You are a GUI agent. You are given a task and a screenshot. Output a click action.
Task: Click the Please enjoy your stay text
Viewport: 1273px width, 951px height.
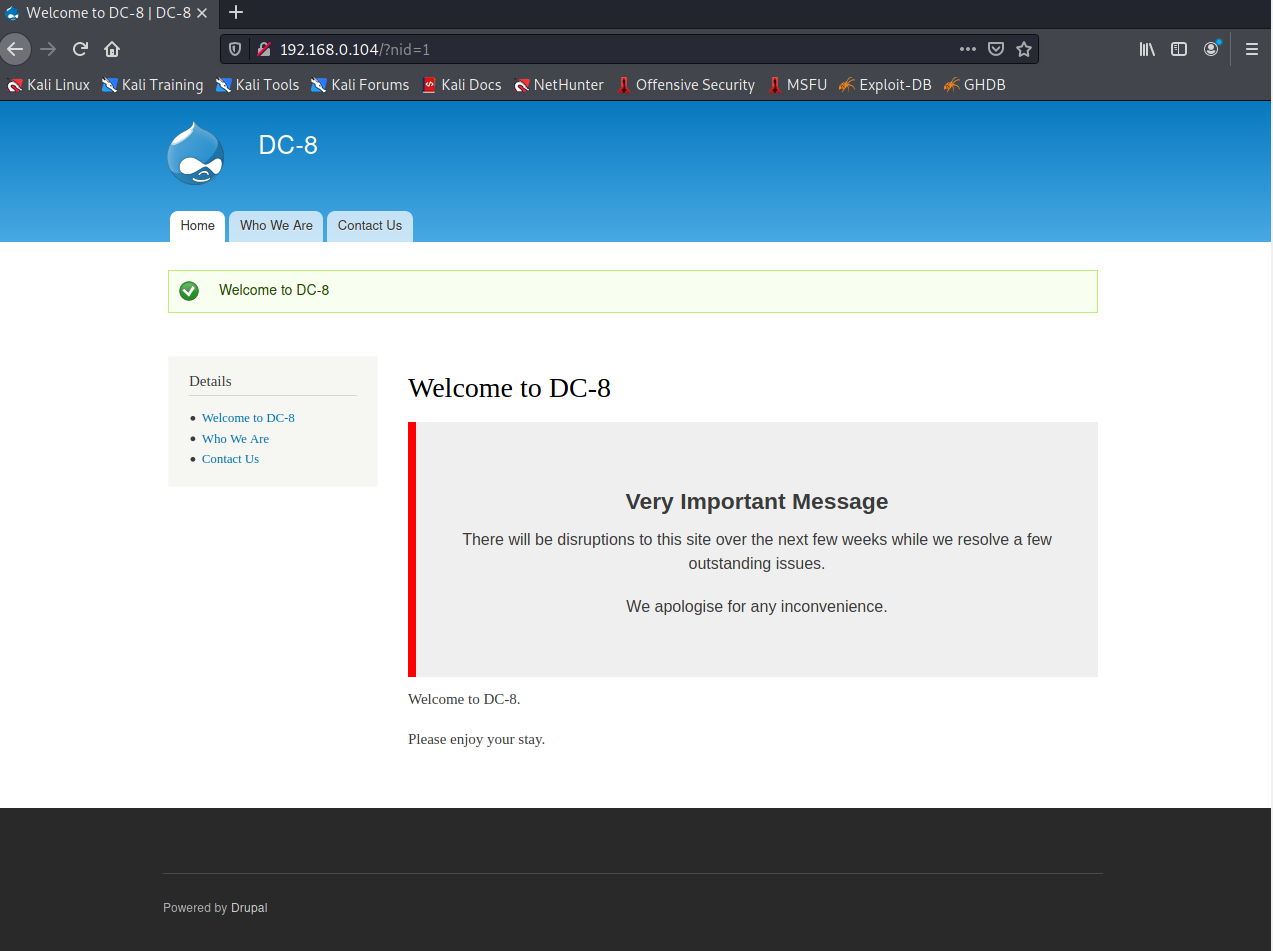tap(476, 740)
